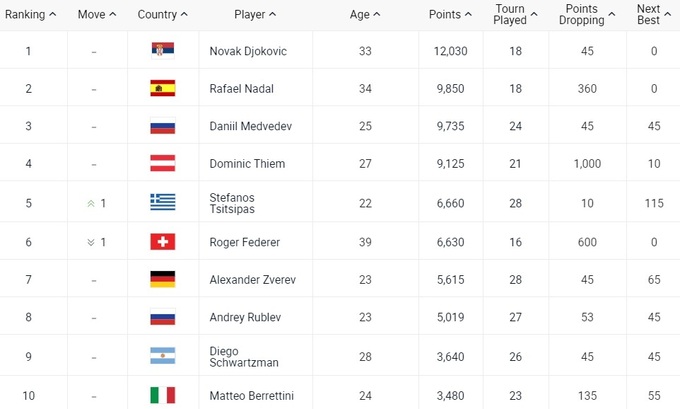680x409 pixels.
Task: Click the Serbia flag icon
Action: coord(162,51)
